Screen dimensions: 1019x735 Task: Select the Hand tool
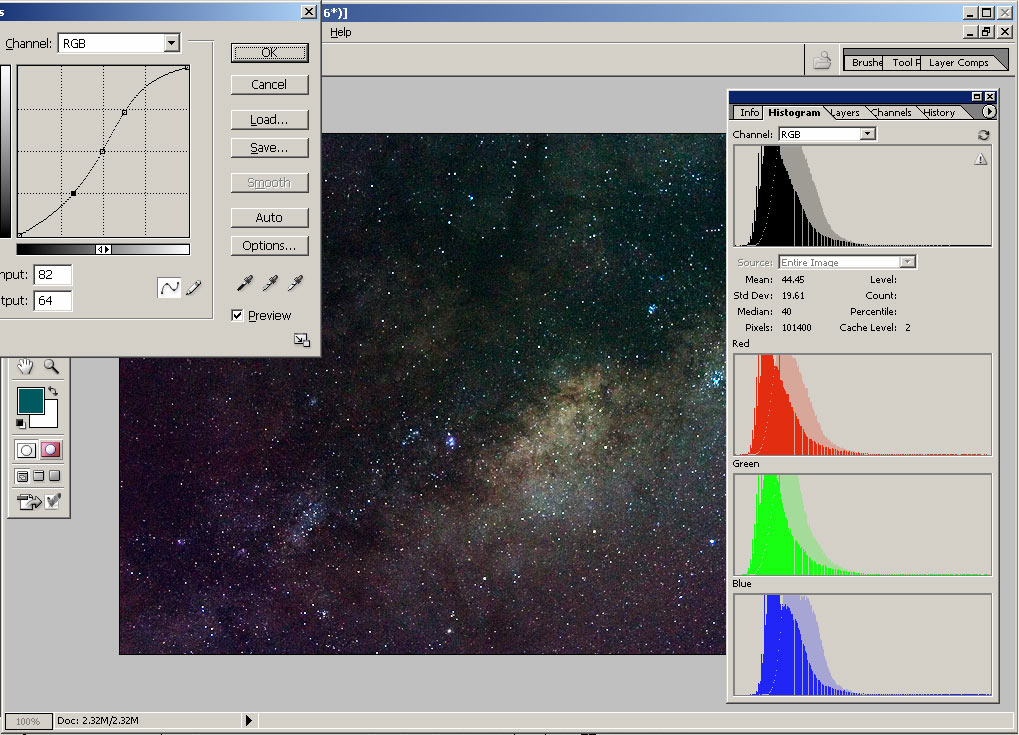(25, 366)
